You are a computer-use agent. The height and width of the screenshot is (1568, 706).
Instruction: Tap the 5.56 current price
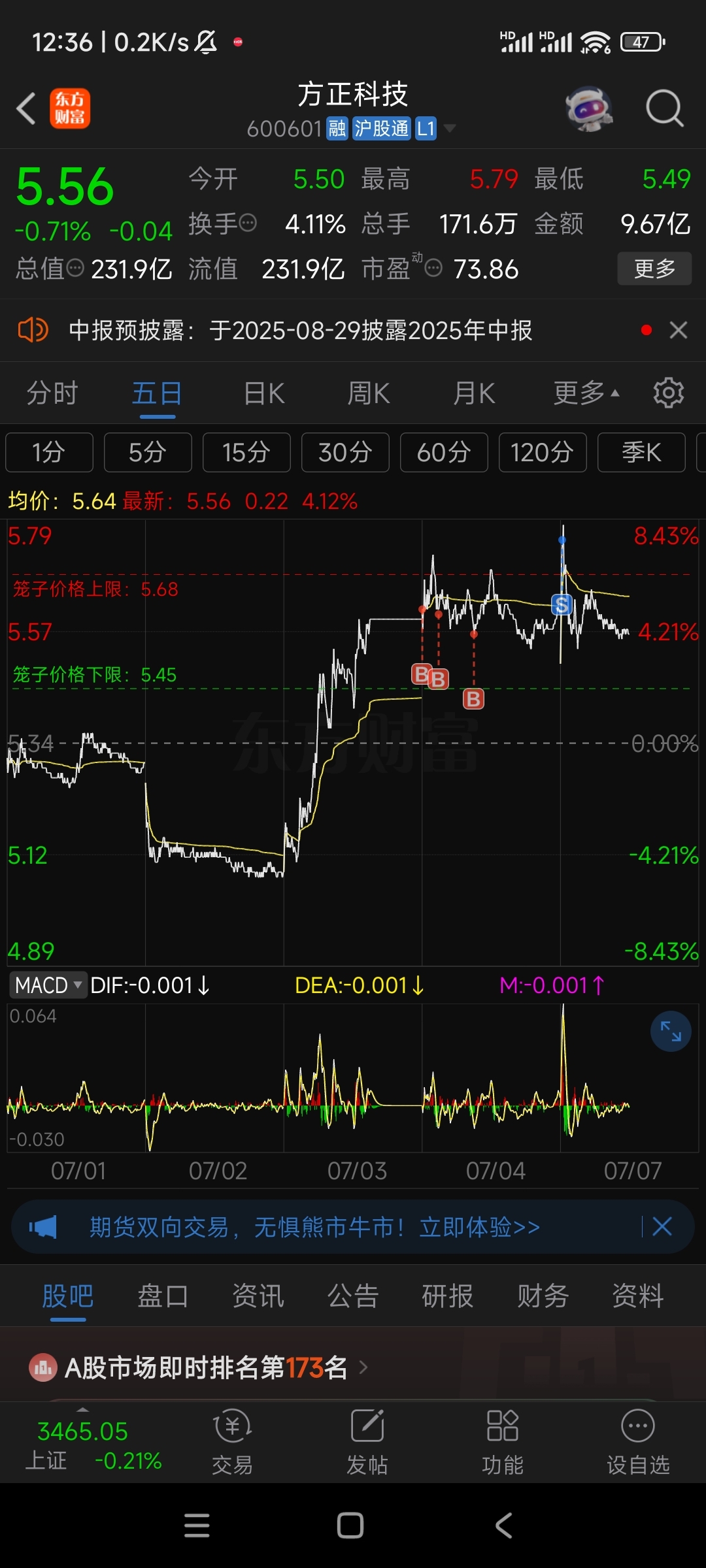click(x=65, y=187)
